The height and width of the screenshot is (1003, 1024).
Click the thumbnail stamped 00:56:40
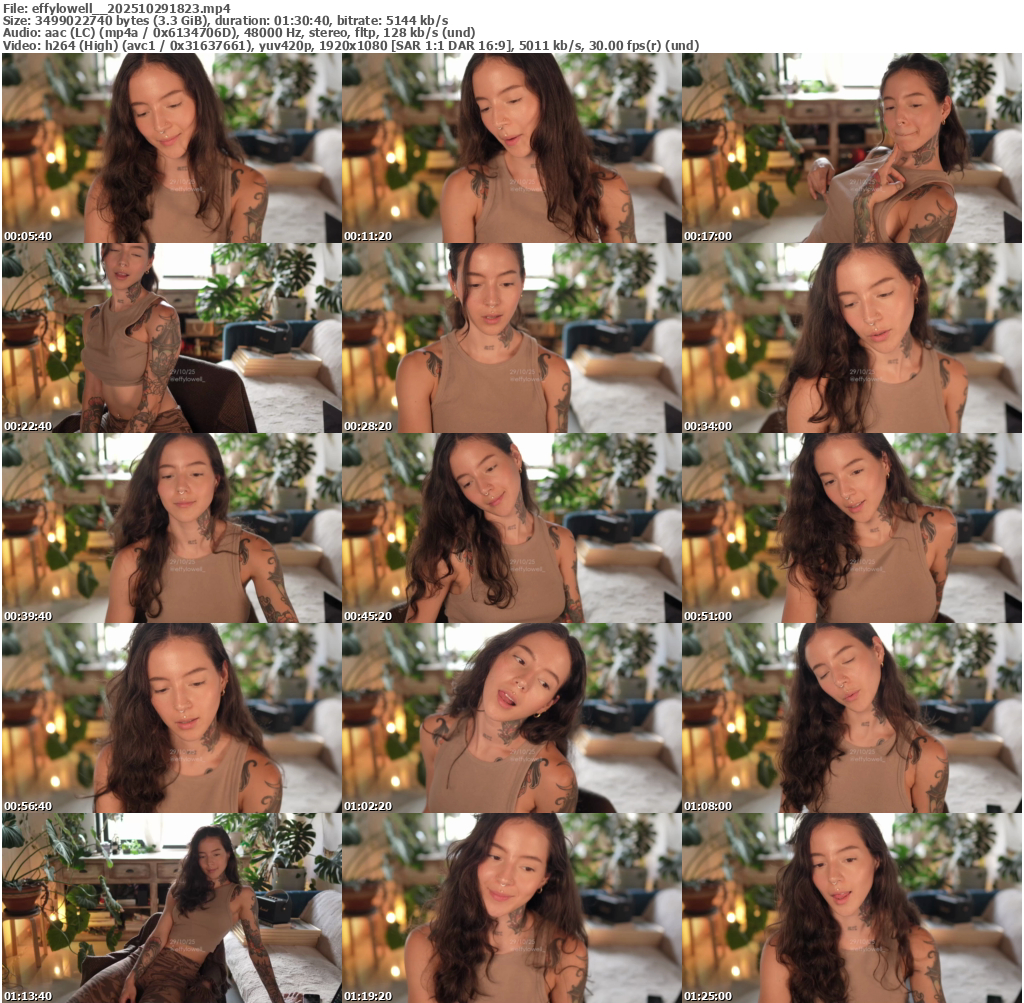point(172,718)
